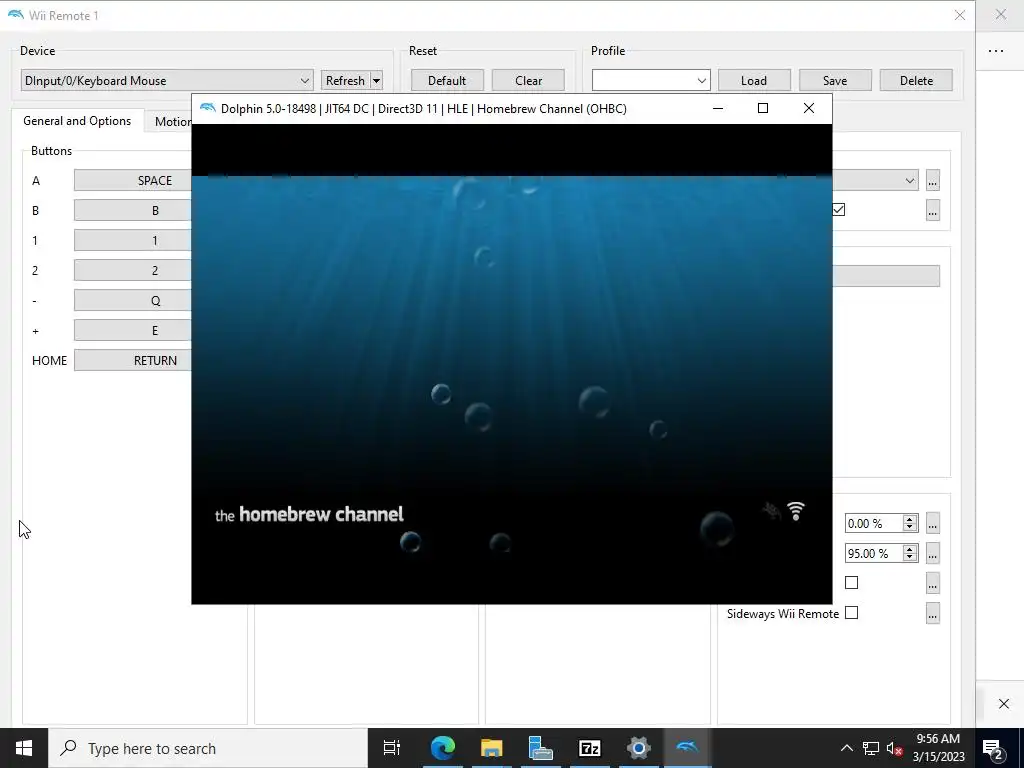Screen dimensions: 1024x768
Task: Delete the selected profile
Action: [x=916, y=80]
